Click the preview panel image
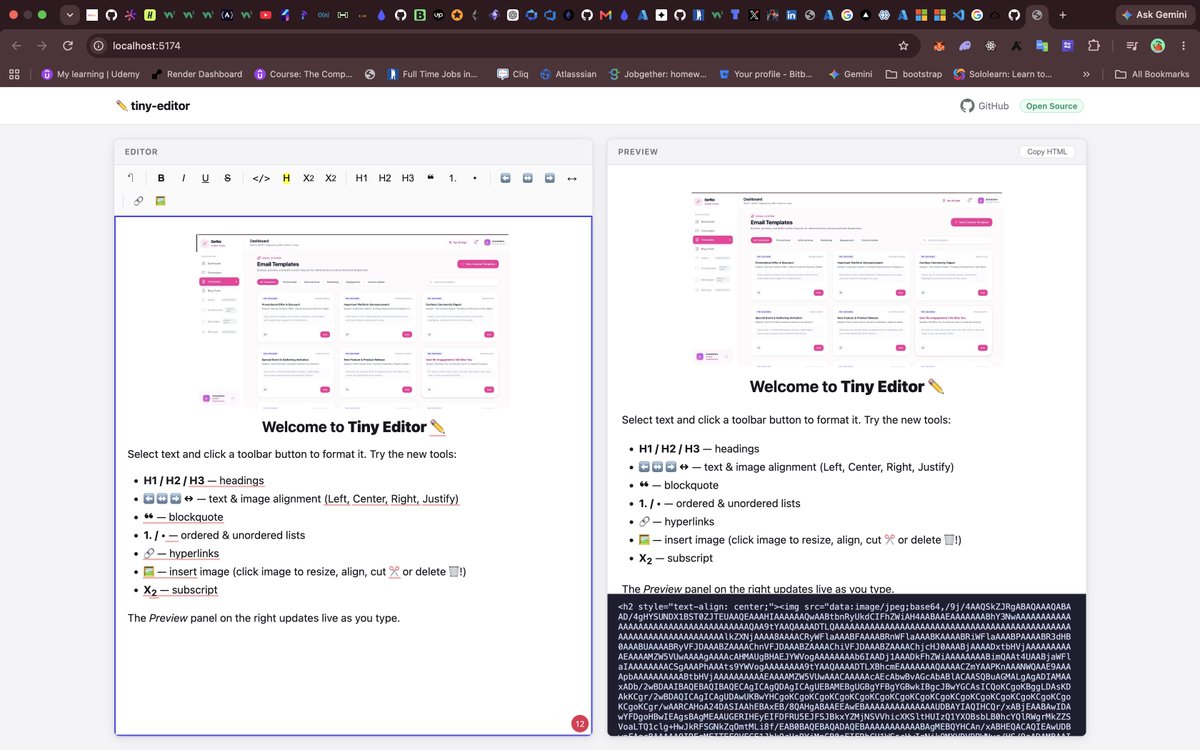 coord(846,279)
